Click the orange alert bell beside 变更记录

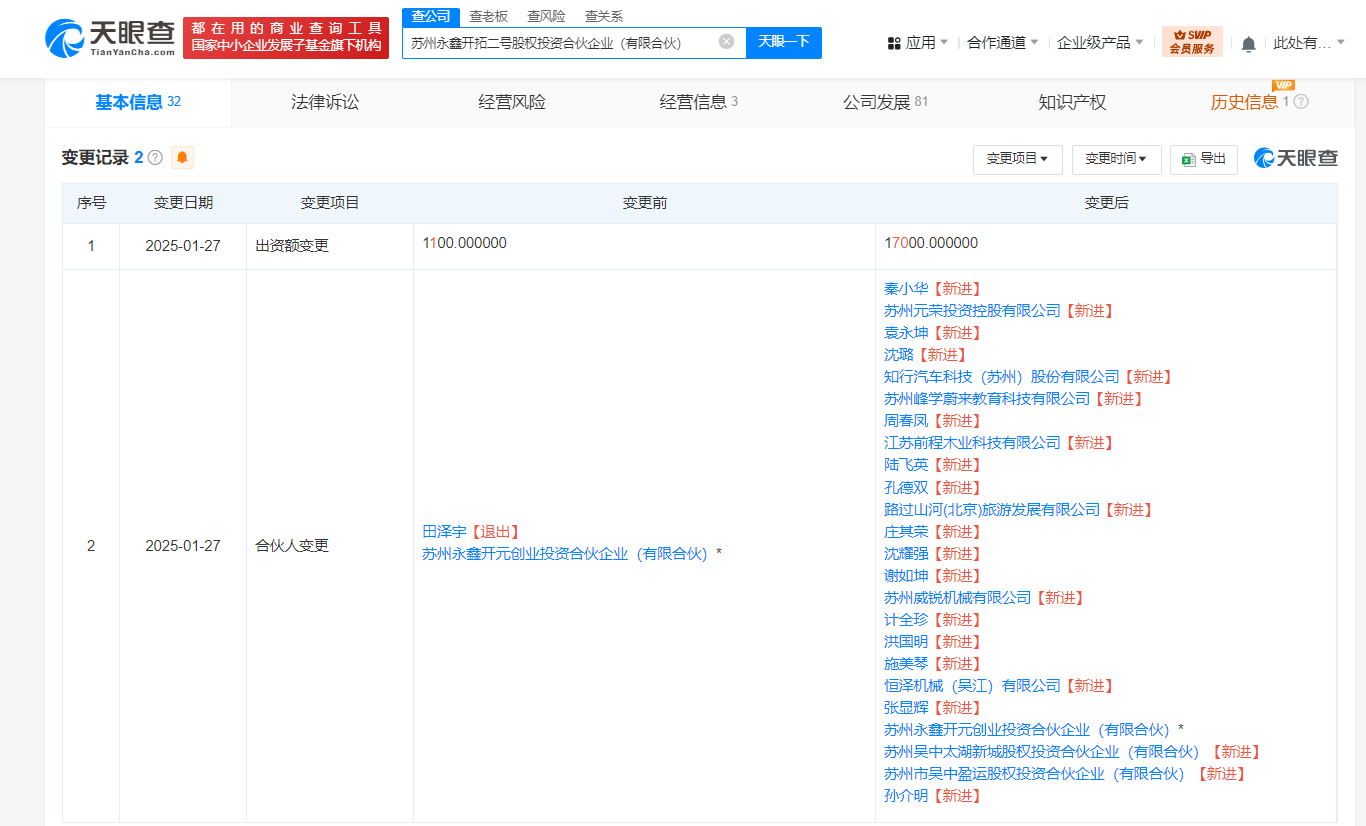(182, 158)
